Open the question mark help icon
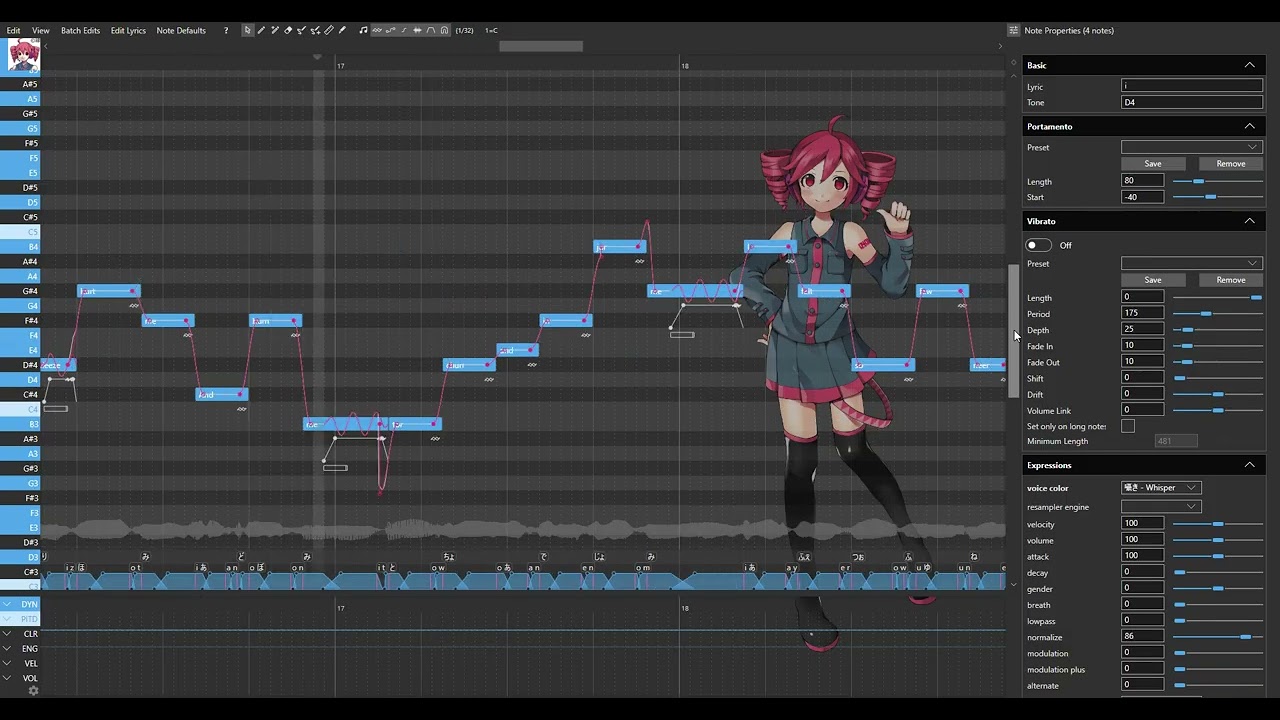This screenshot has height=720, width=1280. [x=226, y=30]
